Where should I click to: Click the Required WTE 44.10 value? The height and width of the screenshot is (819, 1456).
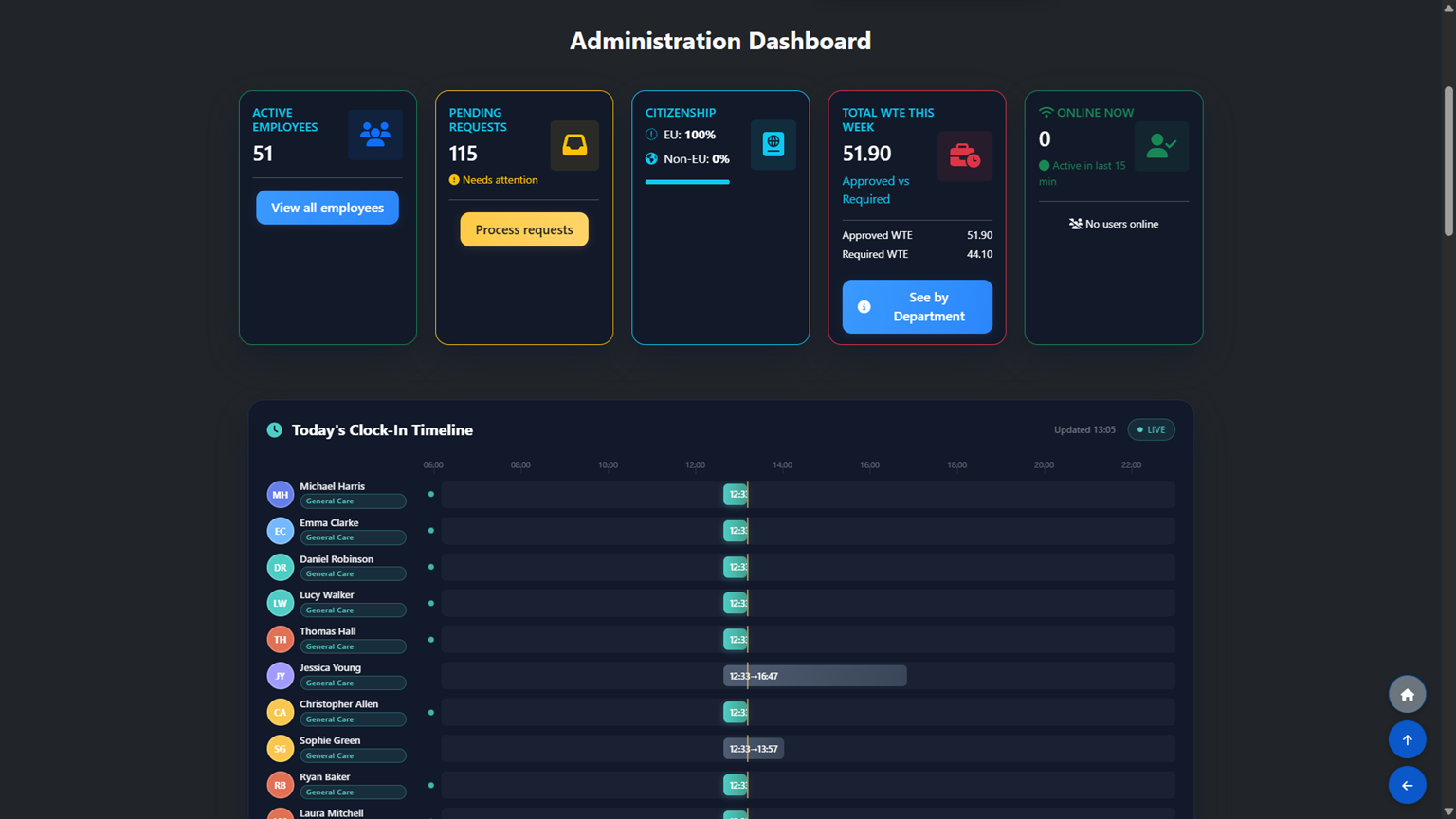tap(979, 254)
